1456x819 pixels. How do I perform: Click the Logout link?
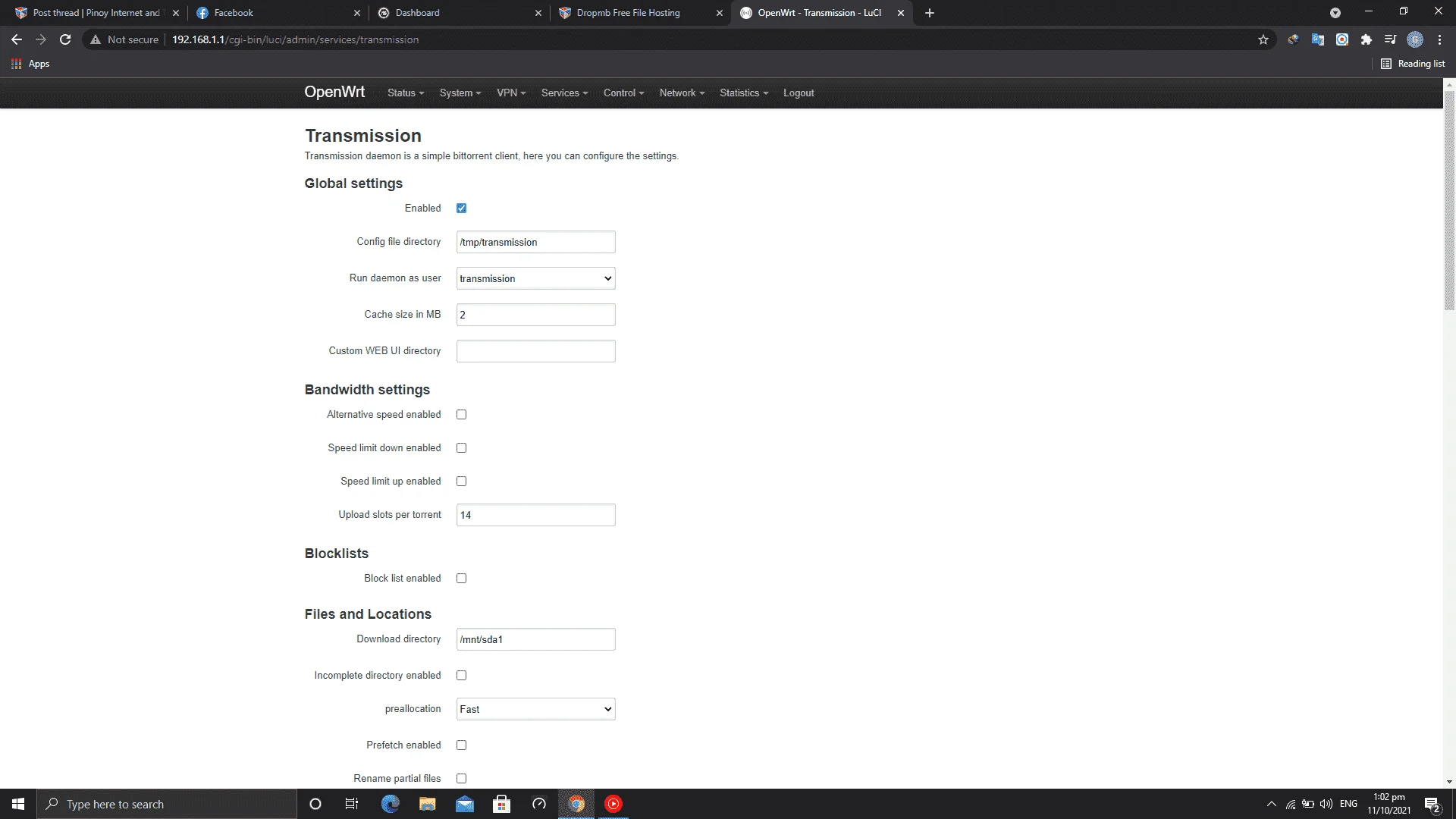point(799,93)
